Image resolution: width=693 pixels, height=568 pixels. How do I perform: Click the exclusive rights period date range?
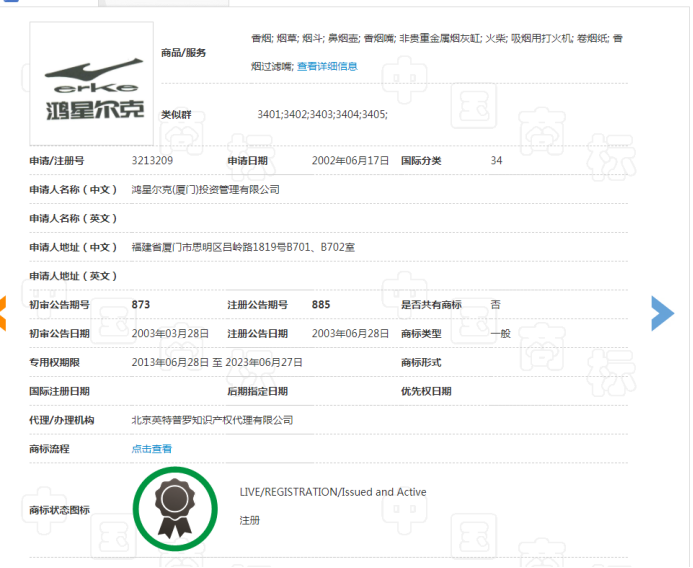pyautogui.click(x=217, y=362)
